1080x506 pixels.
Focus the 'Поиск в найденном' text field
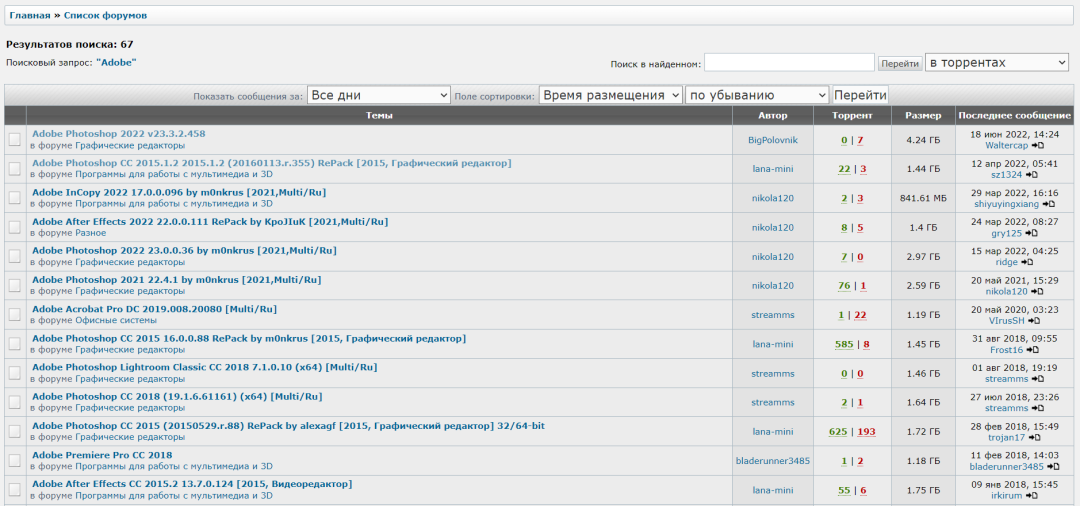(789, 63)
